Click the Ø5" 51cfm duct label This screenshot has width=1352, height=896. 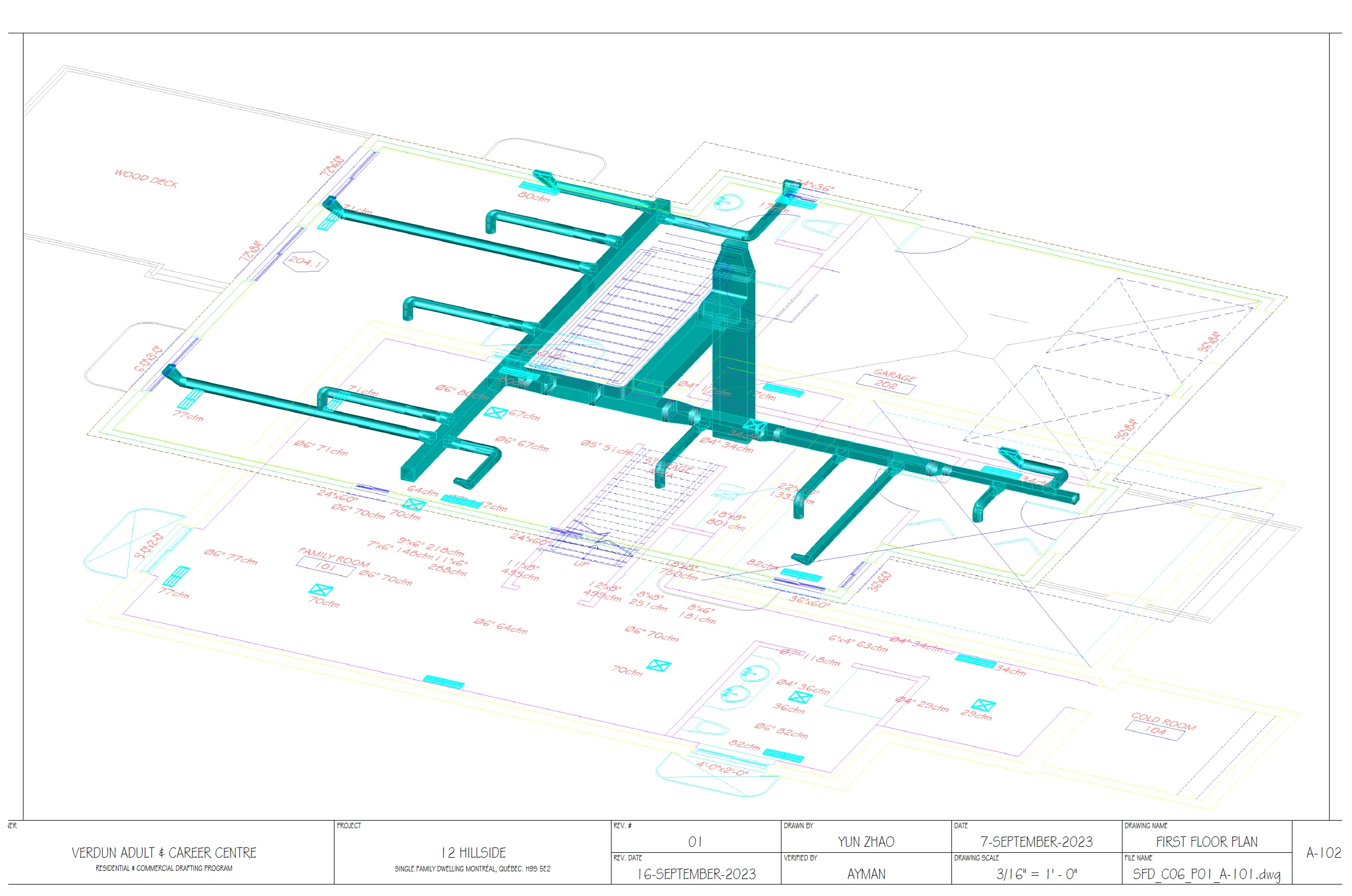pyautogui.click(x=607, y=447)
